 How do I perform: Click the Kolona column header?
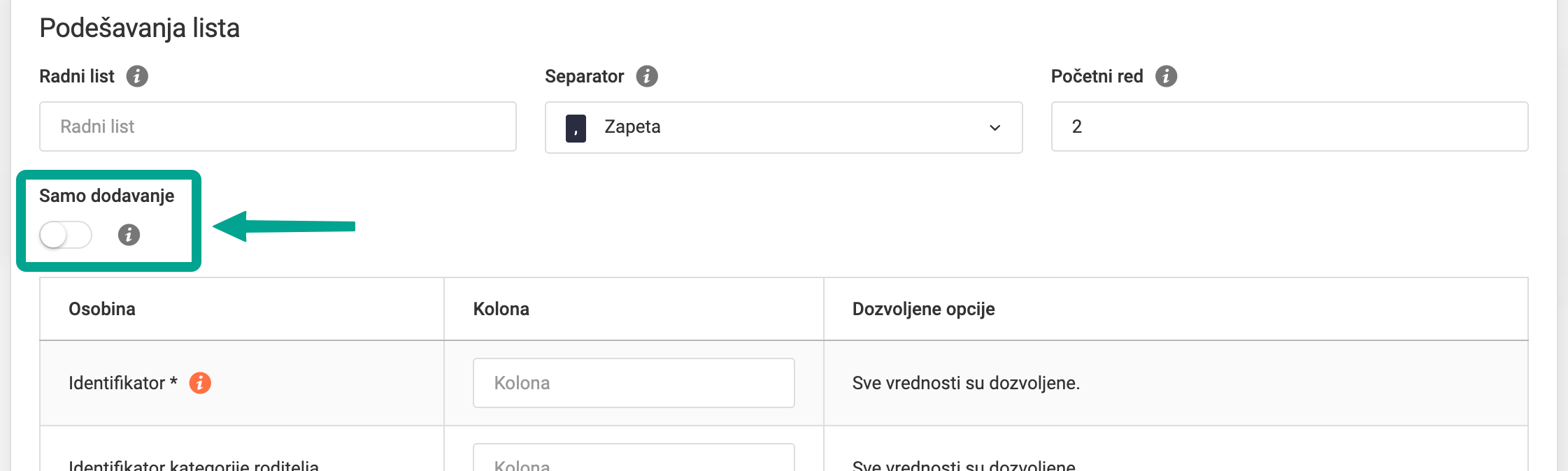point(501,309)
